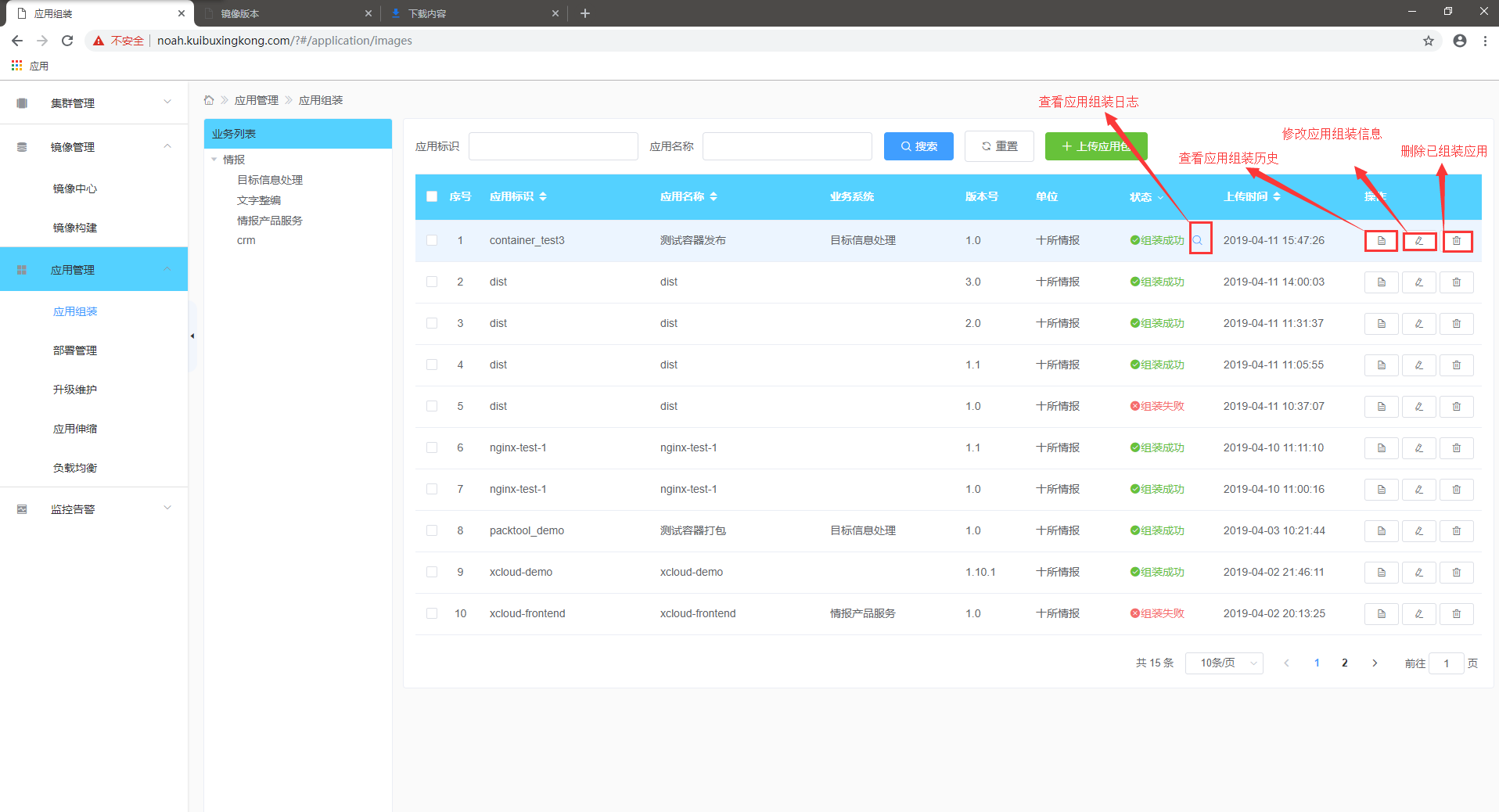Collapse the 情报 tree node
Screen dimensions: 1499x812
(214, 160)
